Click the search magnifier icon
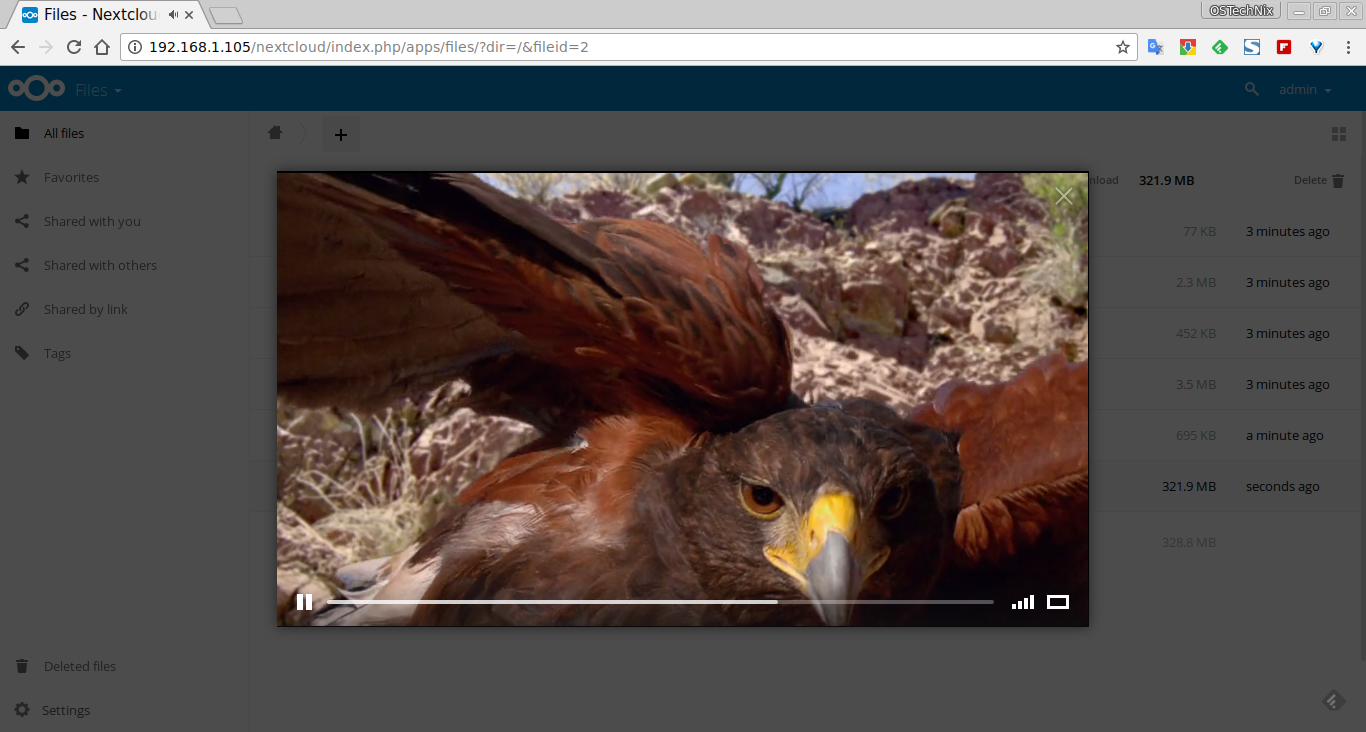This screenshot has width=1366, height=732. point(1251,90)
